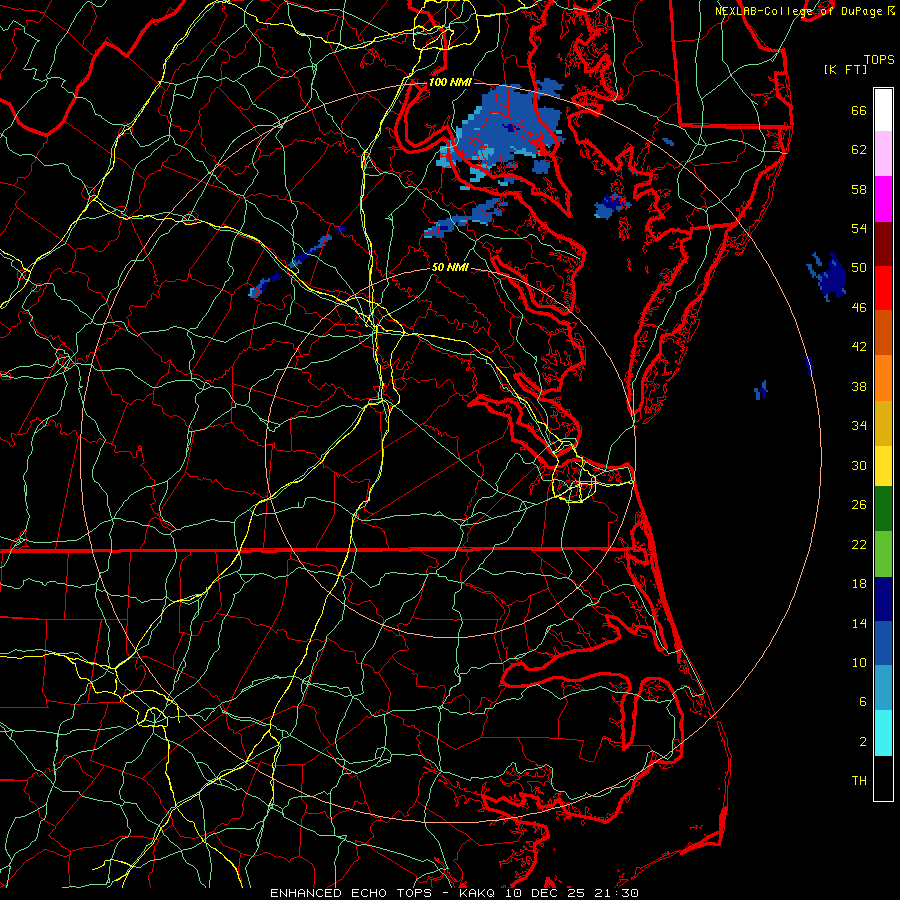Click the legend value 34

[x=859, y=426]
